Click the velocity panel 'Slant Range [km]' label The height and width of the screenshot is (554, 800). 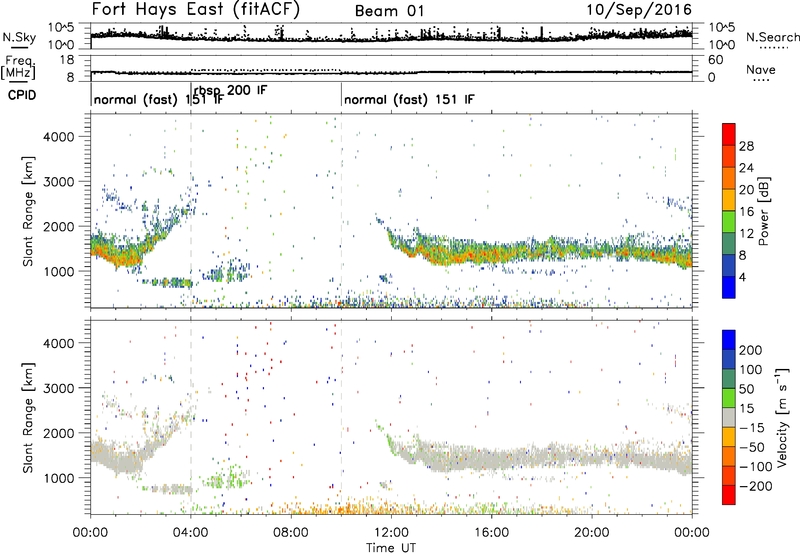[x=29, y=417]
